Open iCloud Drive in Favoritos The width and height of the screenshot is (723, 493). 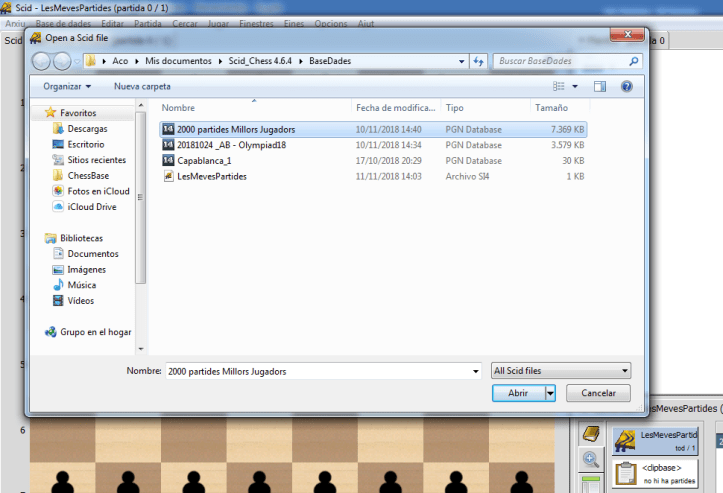[x=91, y=207]
